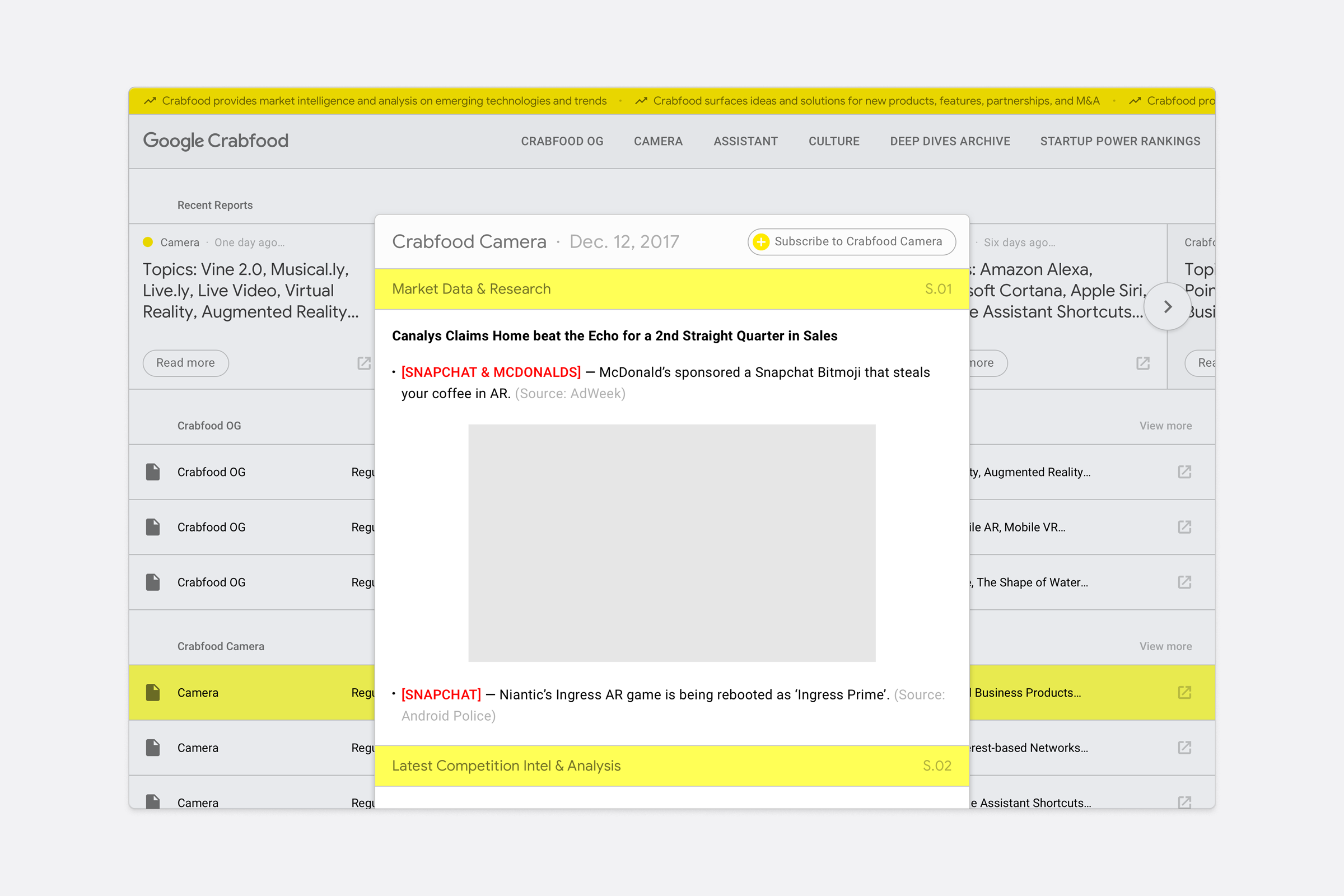Open the CAMERA nav menu item
Viewport: 1344px width, 896px height.
(x=657, y=141)
